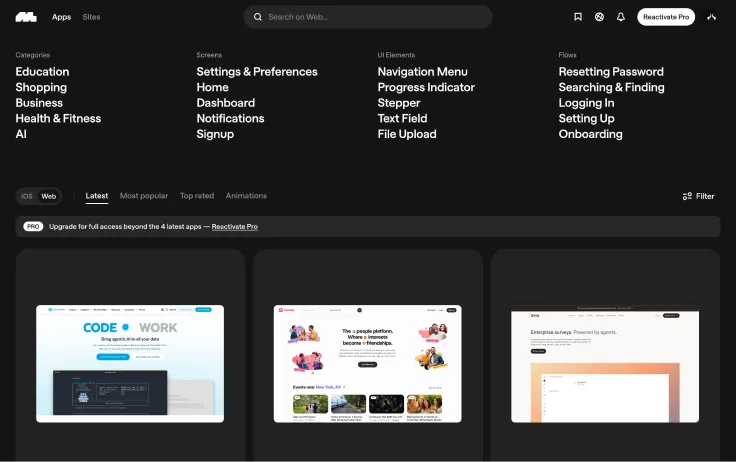This screenshot has height=462, width=736.
Task: Switch to the Top rated tab
Action: [x=197, y=196]
